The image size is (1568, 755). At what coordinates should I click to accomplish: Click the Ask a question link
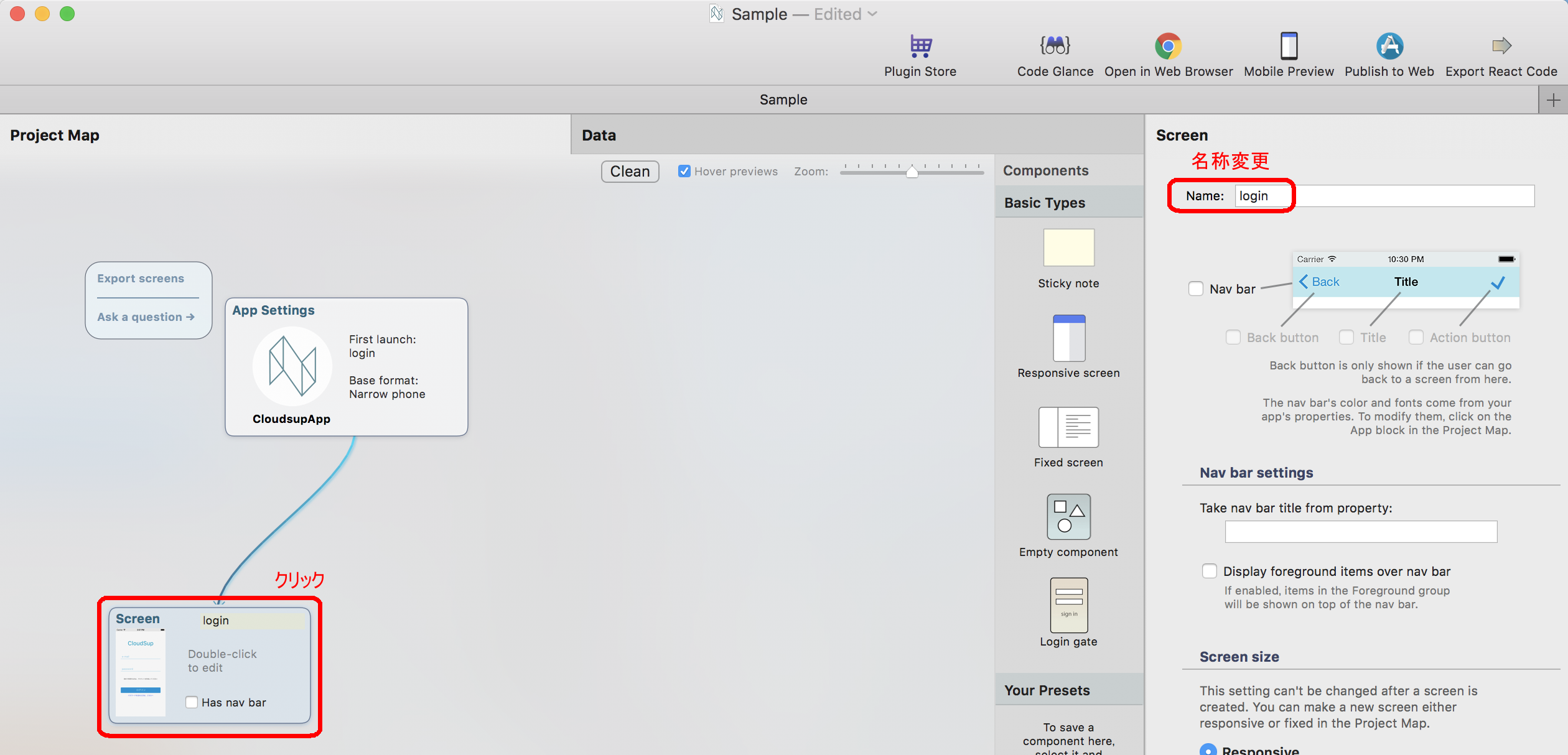146,317
